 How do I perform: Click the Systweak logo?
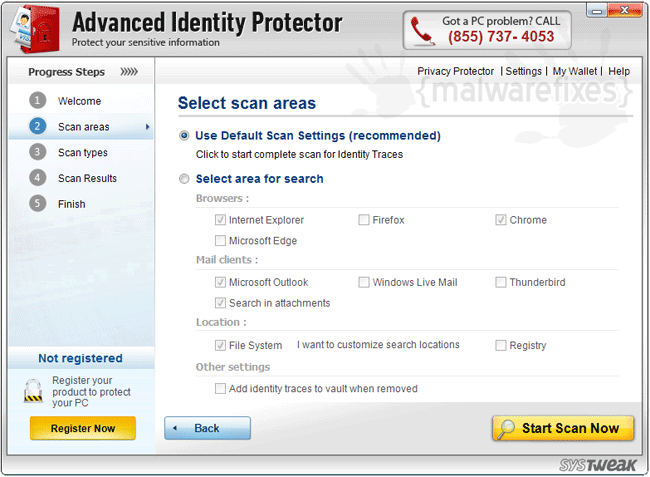pyautogui.click(x=597, y=465)
